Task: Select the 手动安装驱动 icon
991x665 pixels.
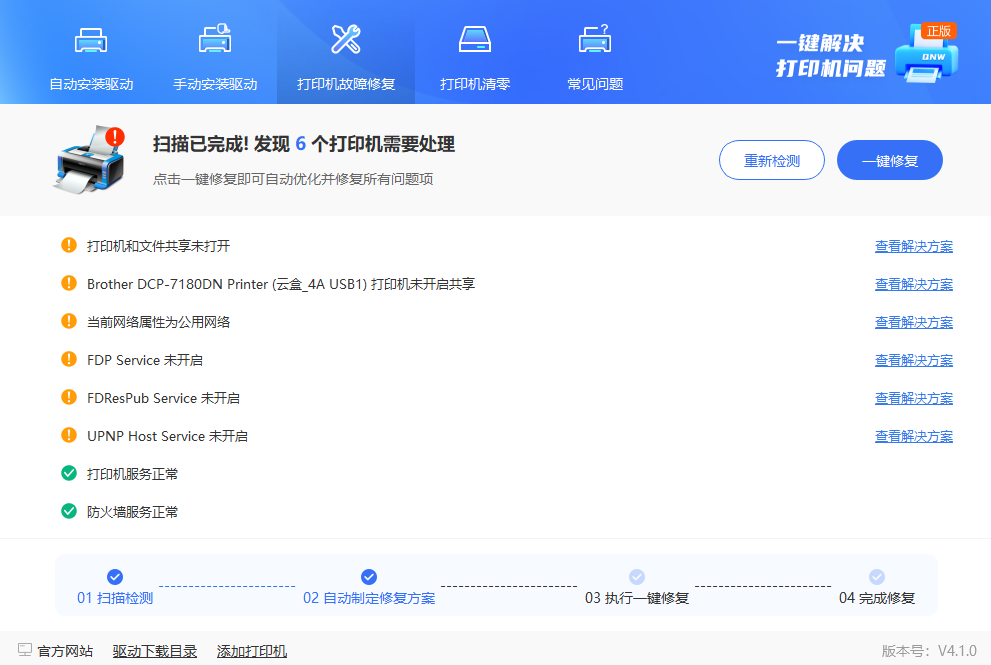Action: point(215,41)
